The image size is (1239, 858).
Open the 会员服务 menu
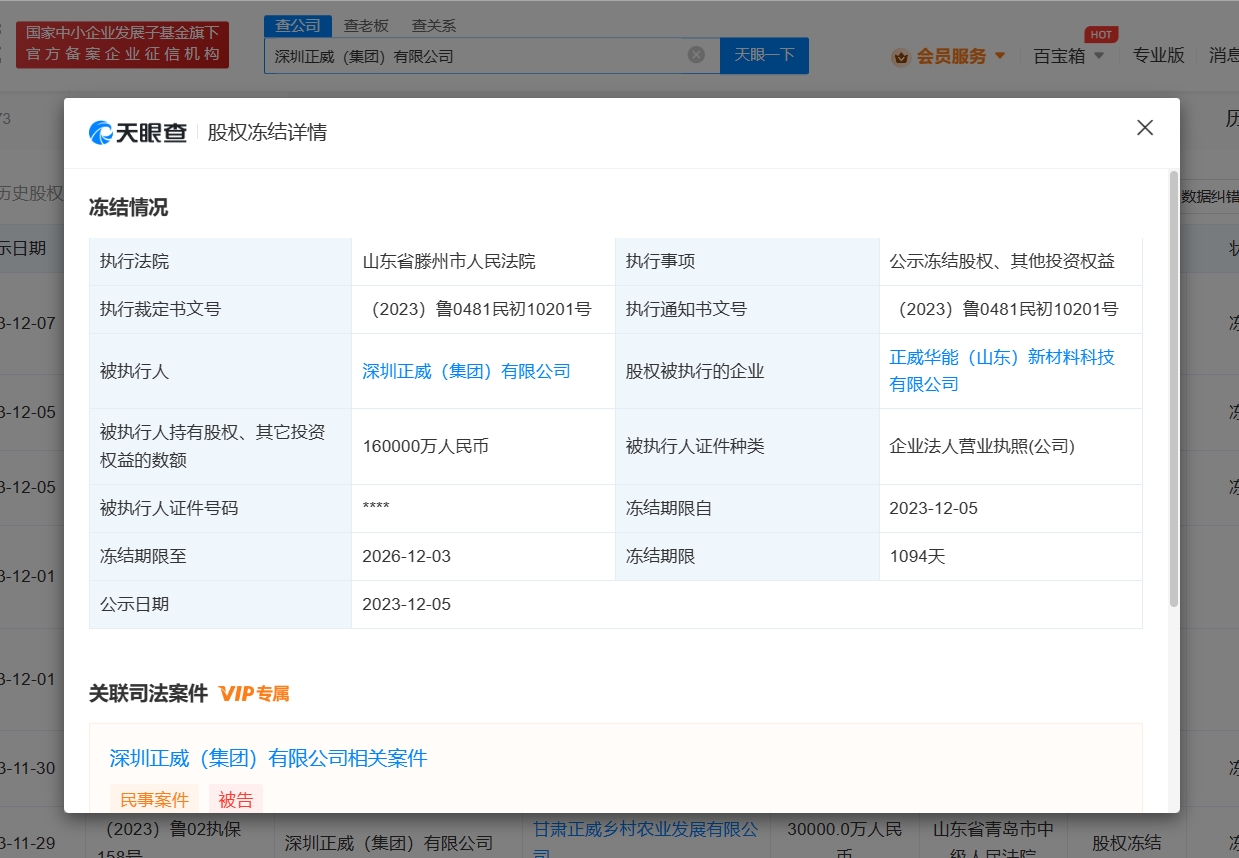tap(951, 56)
